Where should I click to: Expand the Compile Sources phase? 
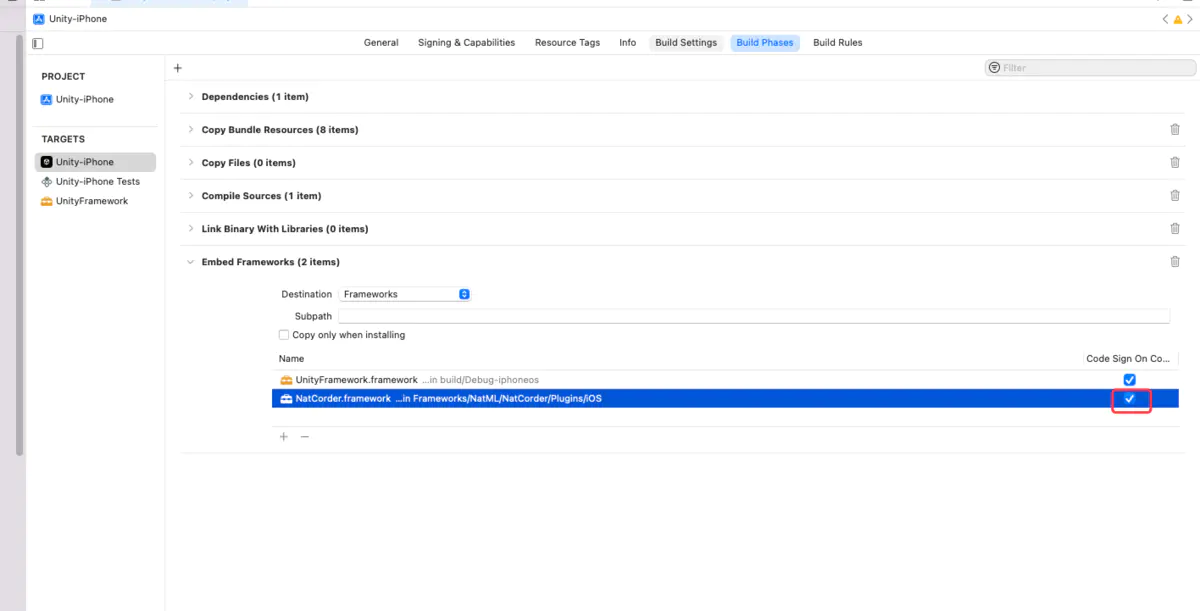pyautogui.click(x=191, y=196)
